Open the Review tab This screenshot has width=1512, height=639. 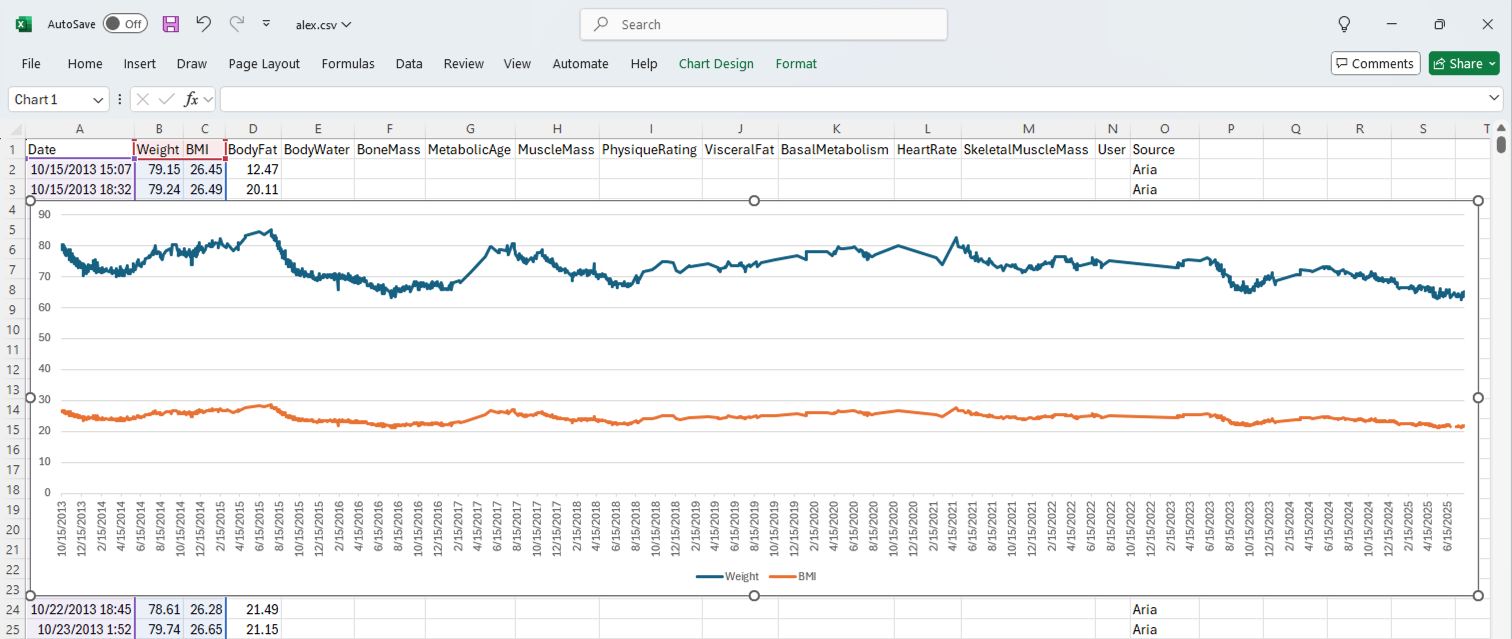(x=464, y=63)
